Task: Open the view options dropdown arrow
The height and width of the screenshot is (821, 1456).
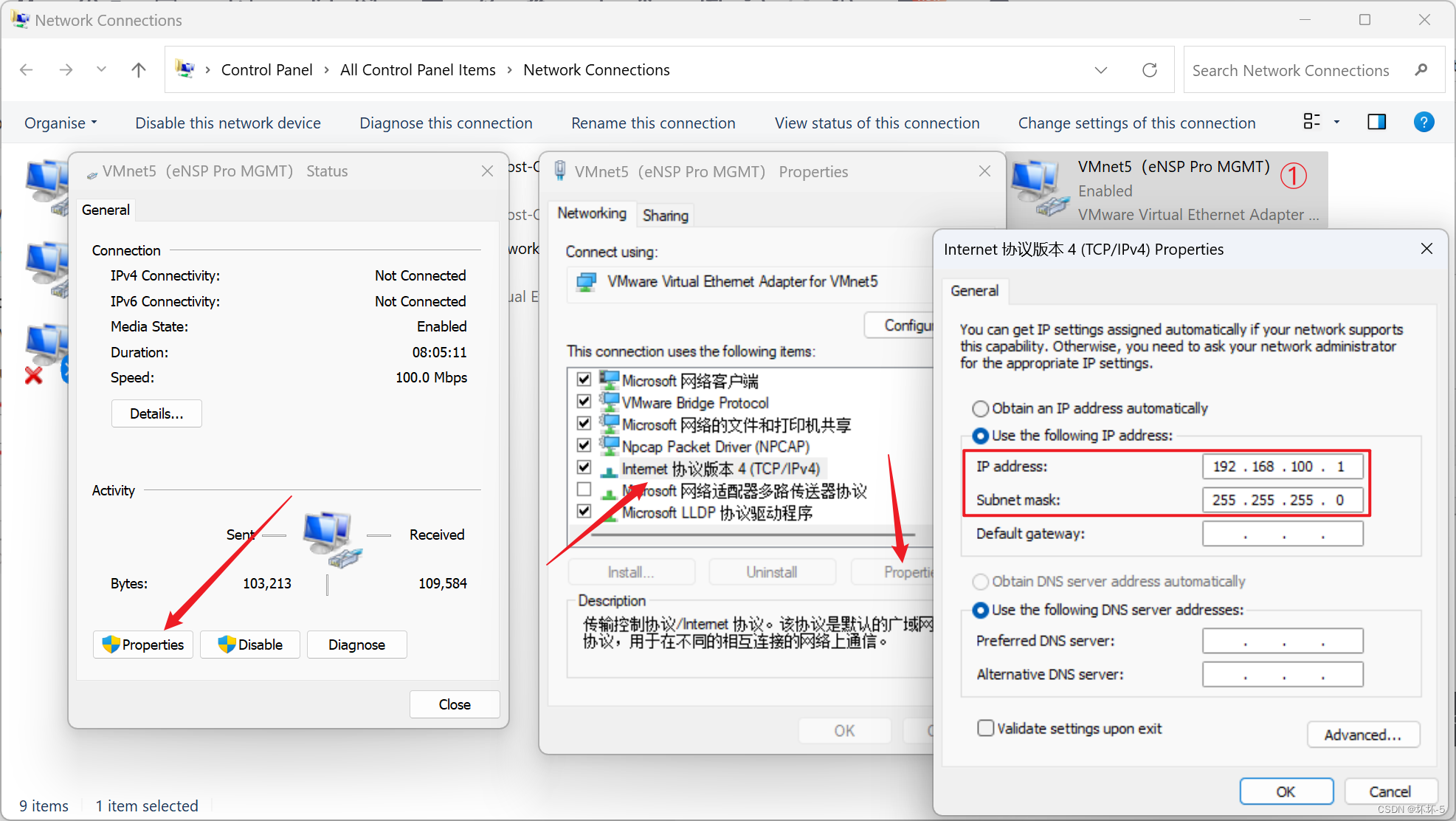Action: click(1336, 123)
